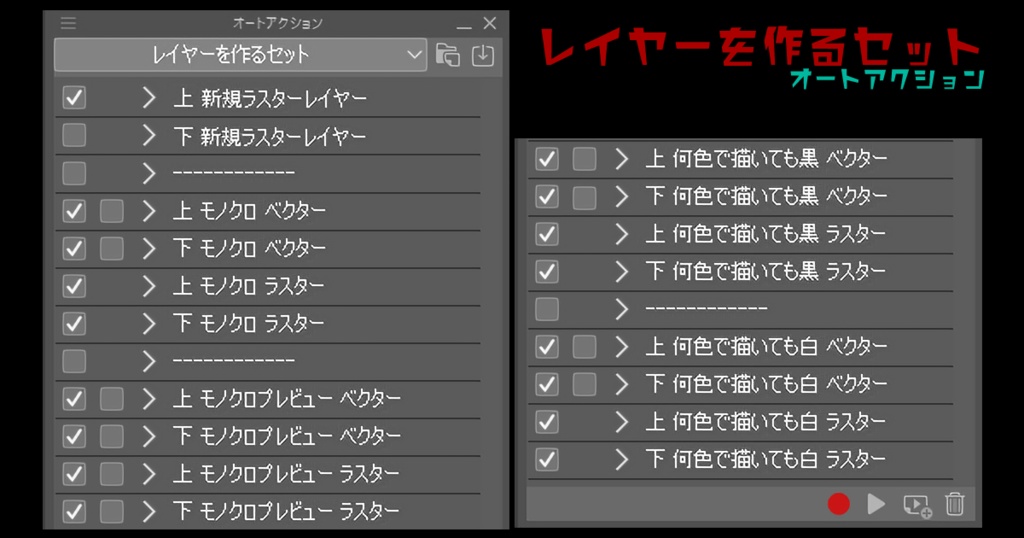Image resolution: width=1024 pixels, height=538 pixels.
Task: Select the 下 モノクロプレビュー ベクター action row
Action: coord(268,436)
